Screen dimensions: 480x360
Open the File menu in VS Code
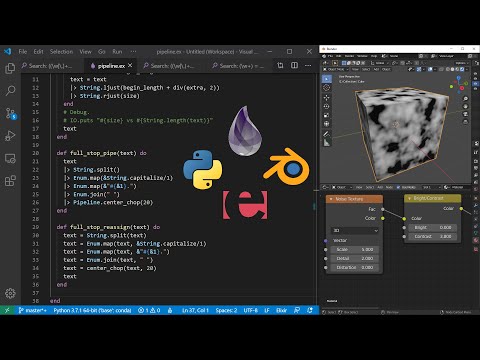tap(23, 52)
